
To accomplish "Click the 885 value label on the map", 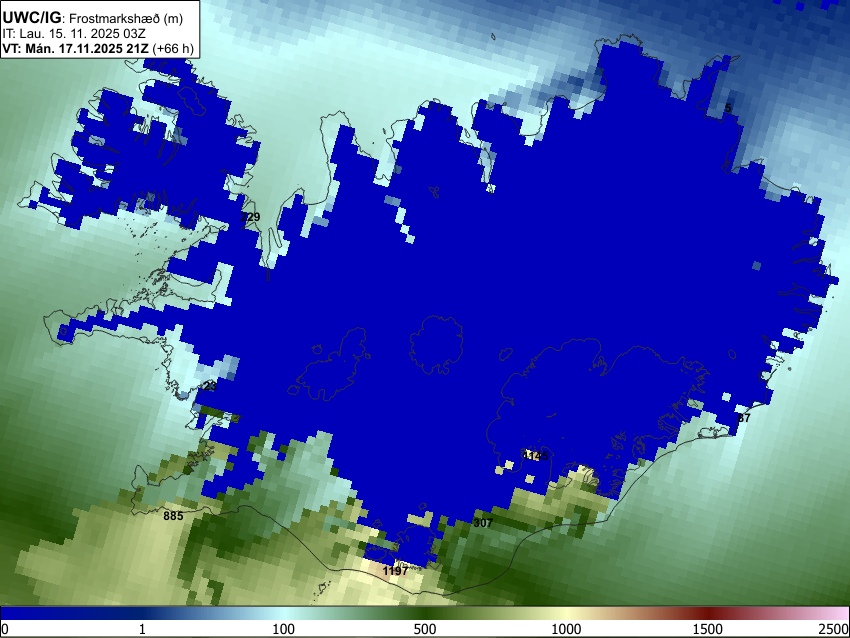I will pos(173,516).
